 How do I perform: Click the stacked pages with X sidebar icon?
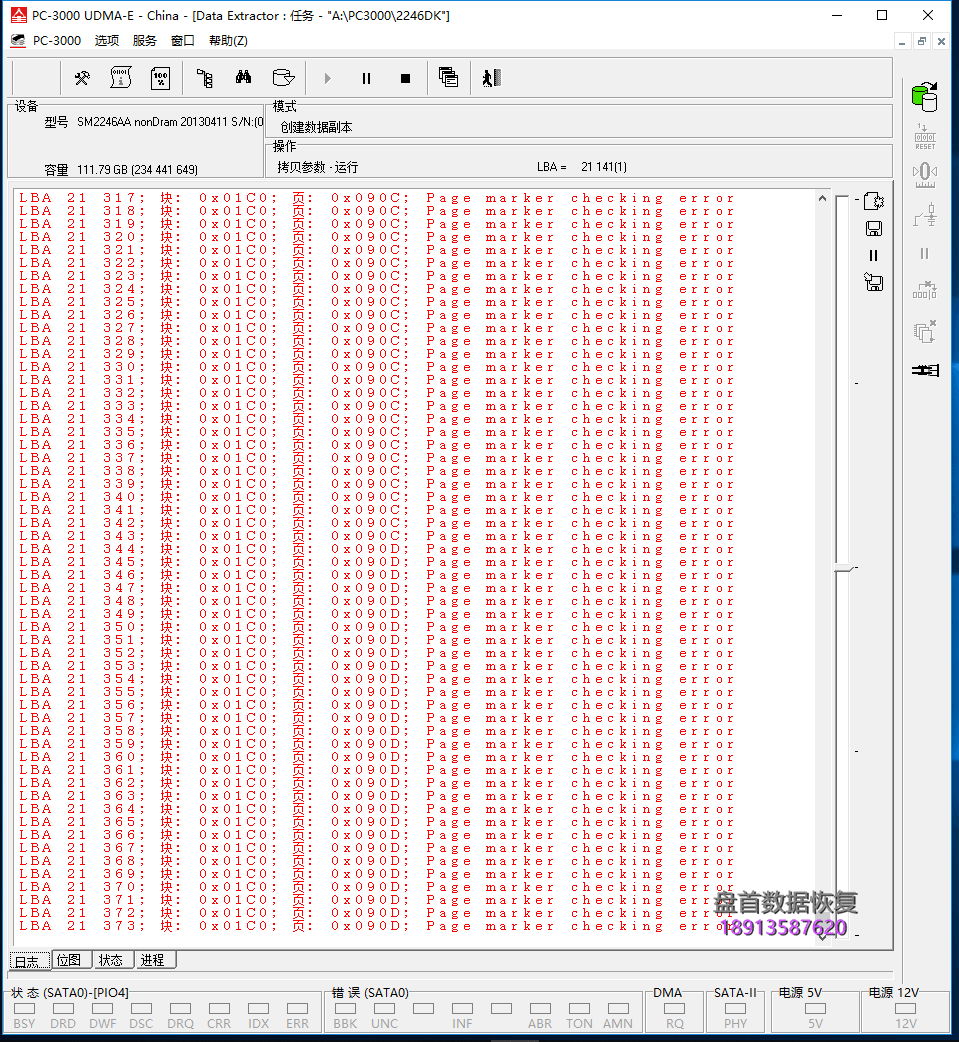[924, 331]
